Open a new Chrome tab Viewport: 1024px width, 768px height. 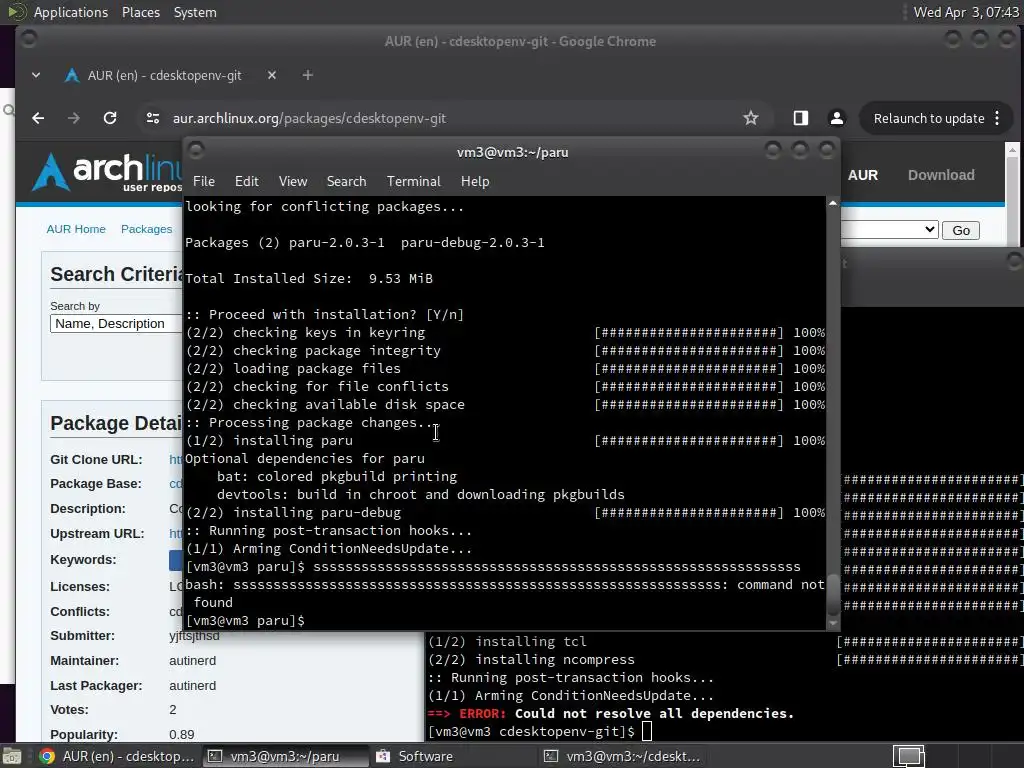(308, 75)
